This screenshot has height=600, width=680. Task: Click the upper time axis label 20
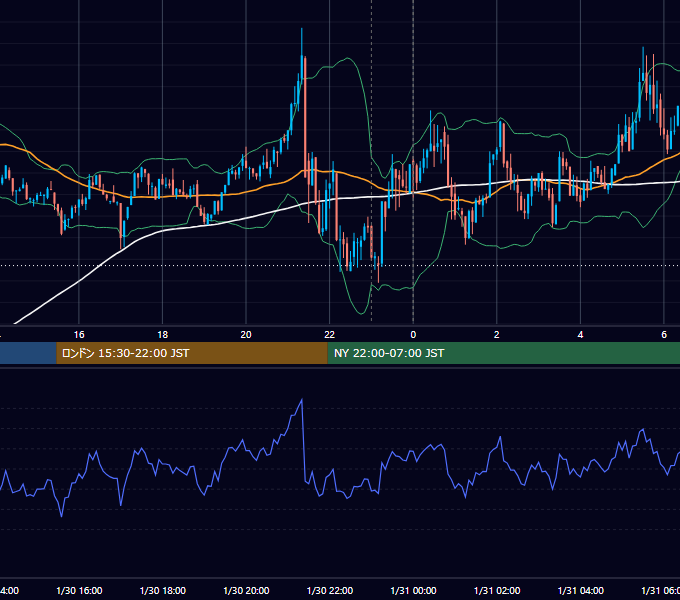246,335
